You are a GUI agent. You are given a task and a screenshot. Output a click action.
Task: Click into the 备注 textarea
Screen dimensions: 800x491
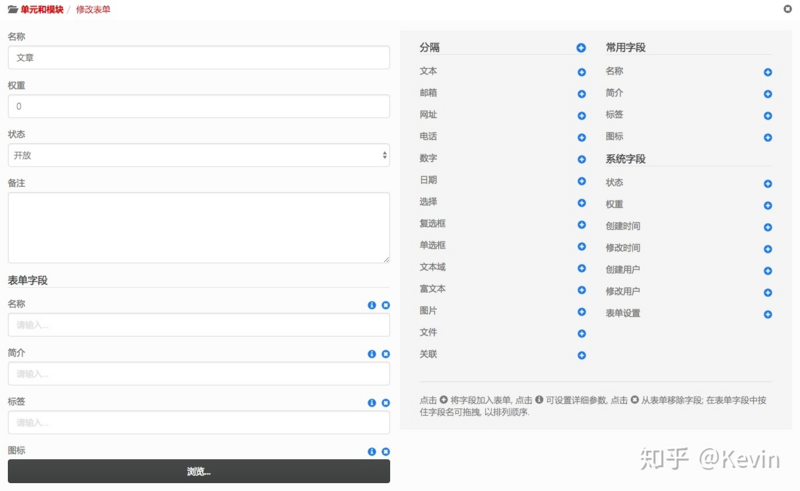point(199,228)
